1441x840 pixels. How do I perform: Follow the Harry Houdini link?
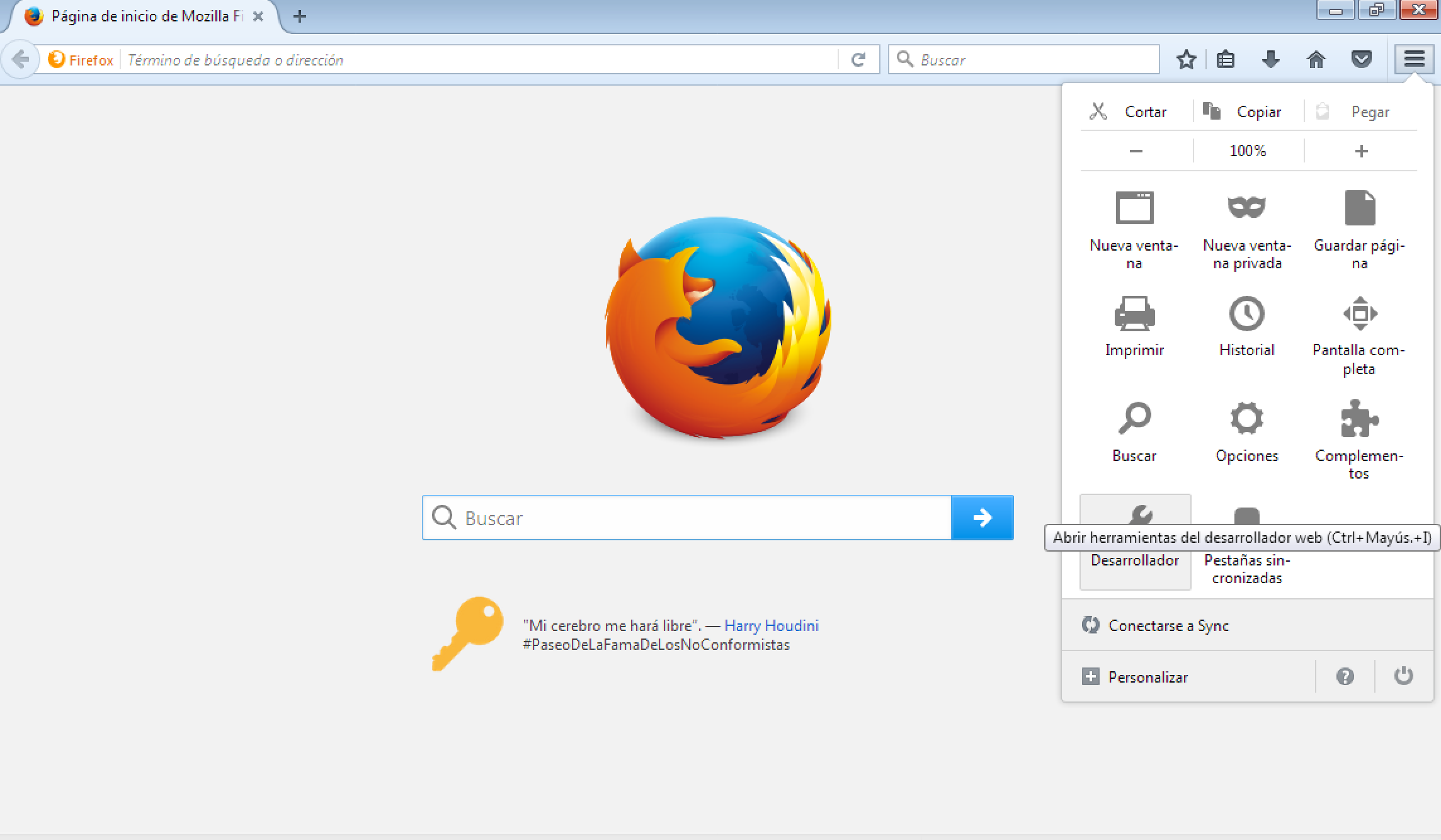pos(773,625)
